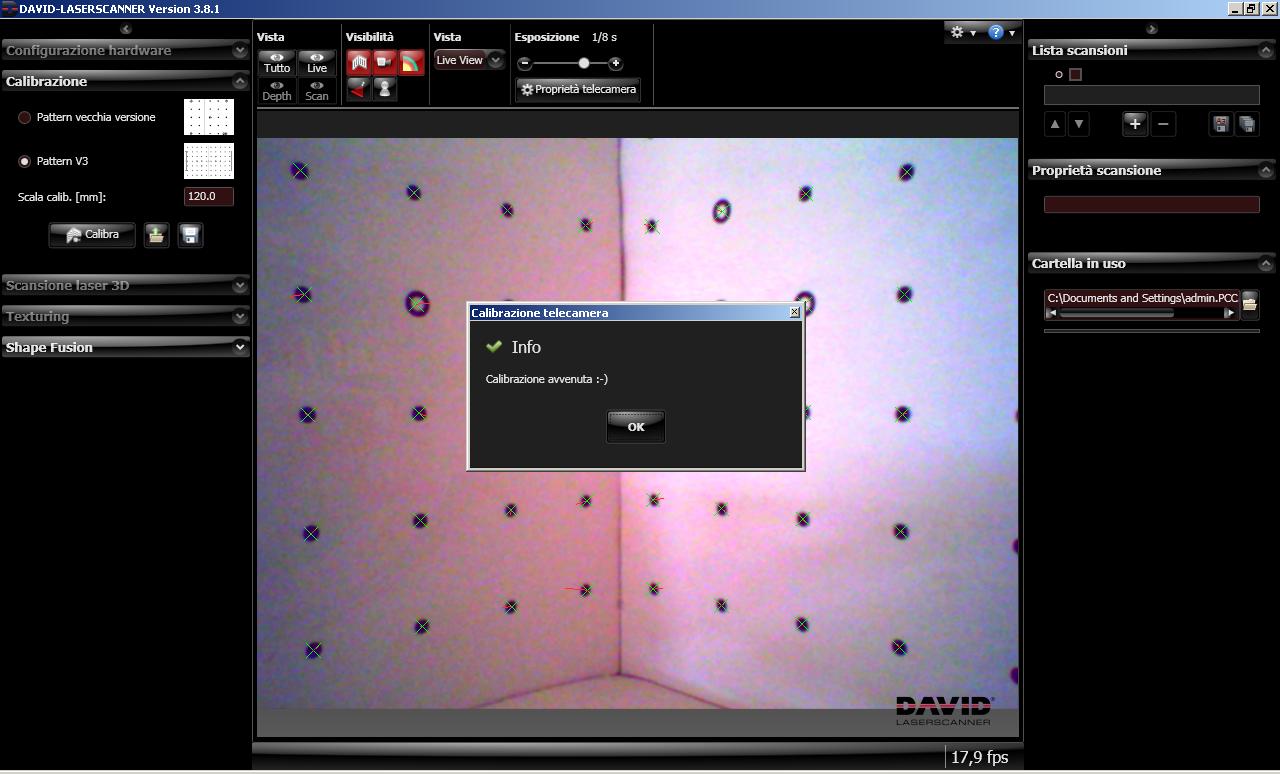Open the Live View dropdown

[x=468, y=61]
